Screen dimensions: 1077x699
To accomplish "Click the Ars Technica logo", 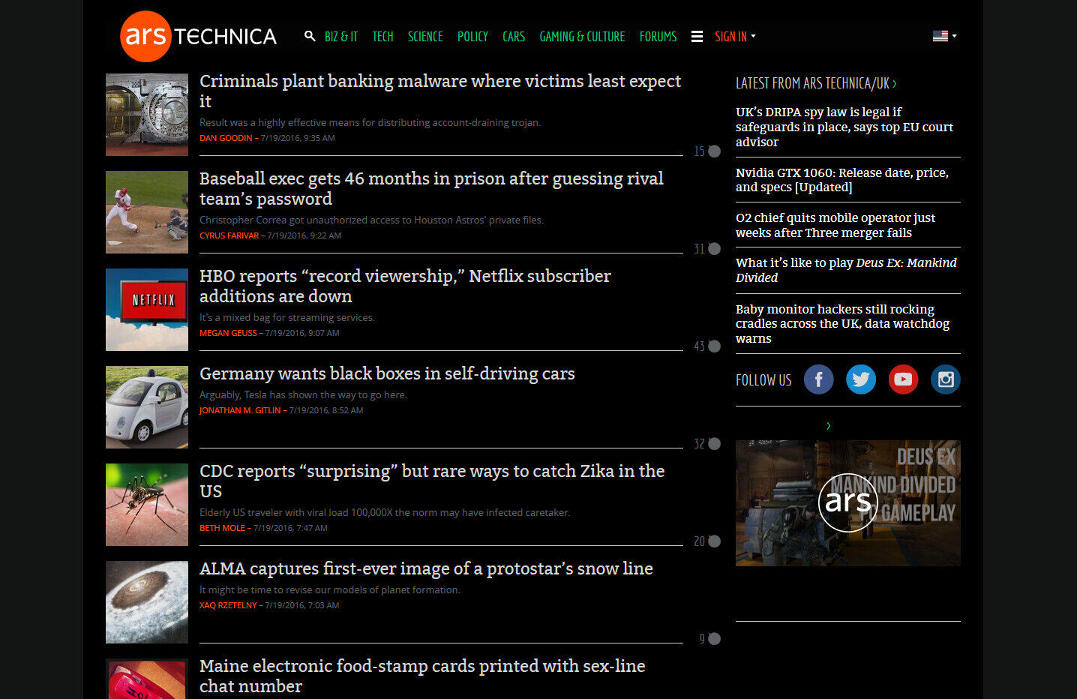I will (196, 36).
